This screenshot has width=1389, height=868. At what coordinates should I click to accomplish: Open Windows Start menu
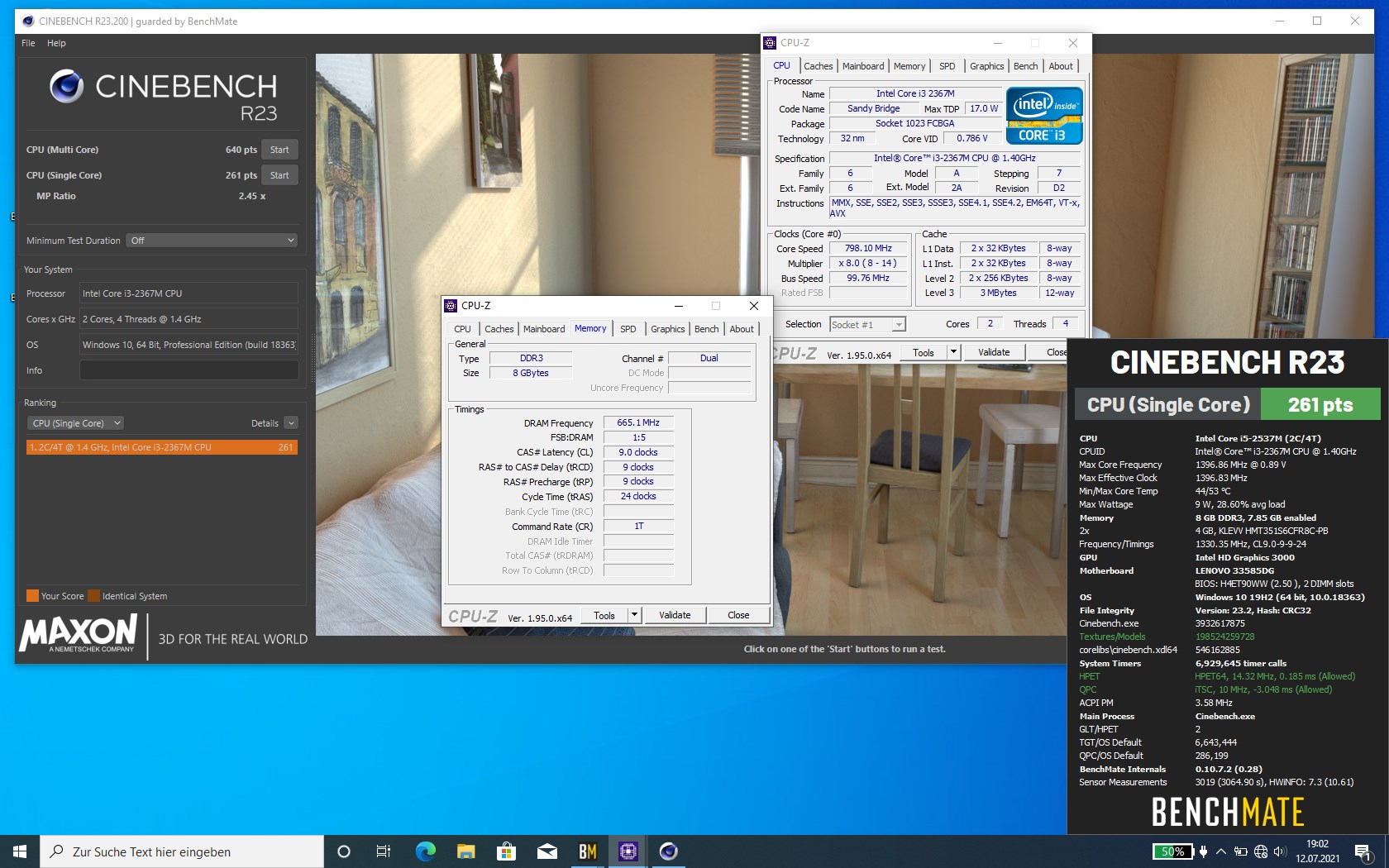tap(20, 851)
